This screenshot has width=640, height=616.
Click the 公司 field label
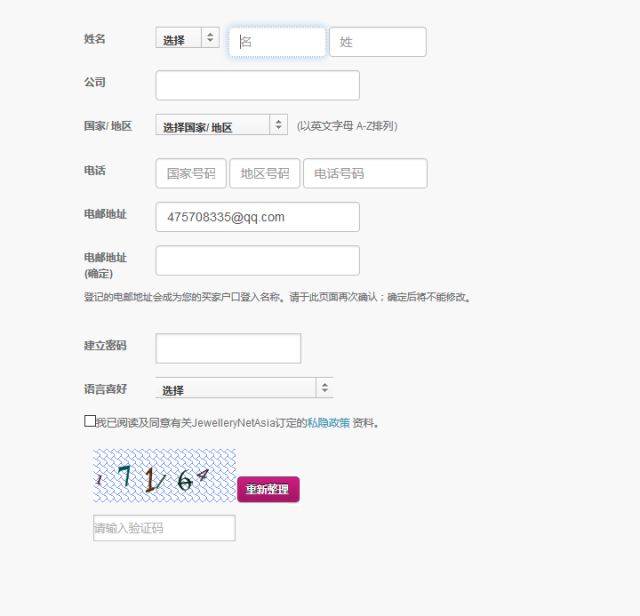[95, 82]
